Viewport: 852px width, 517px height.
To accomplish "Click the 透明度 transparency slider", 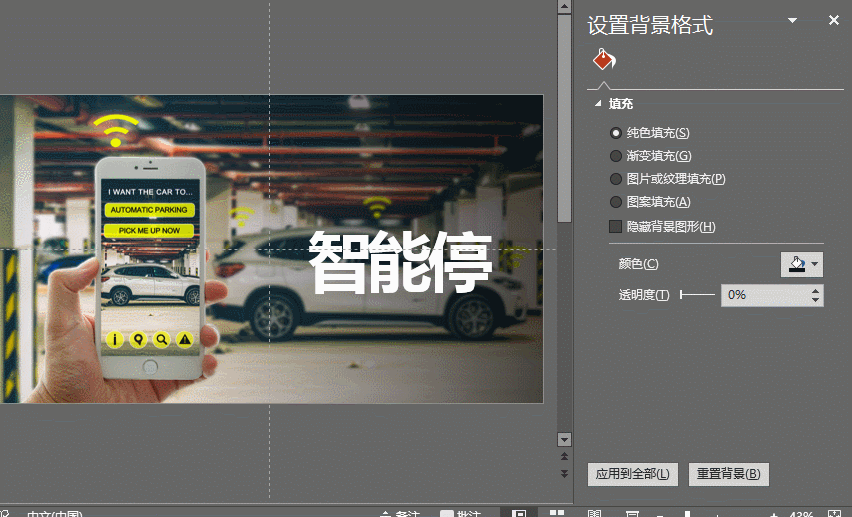I will point(698,295).
